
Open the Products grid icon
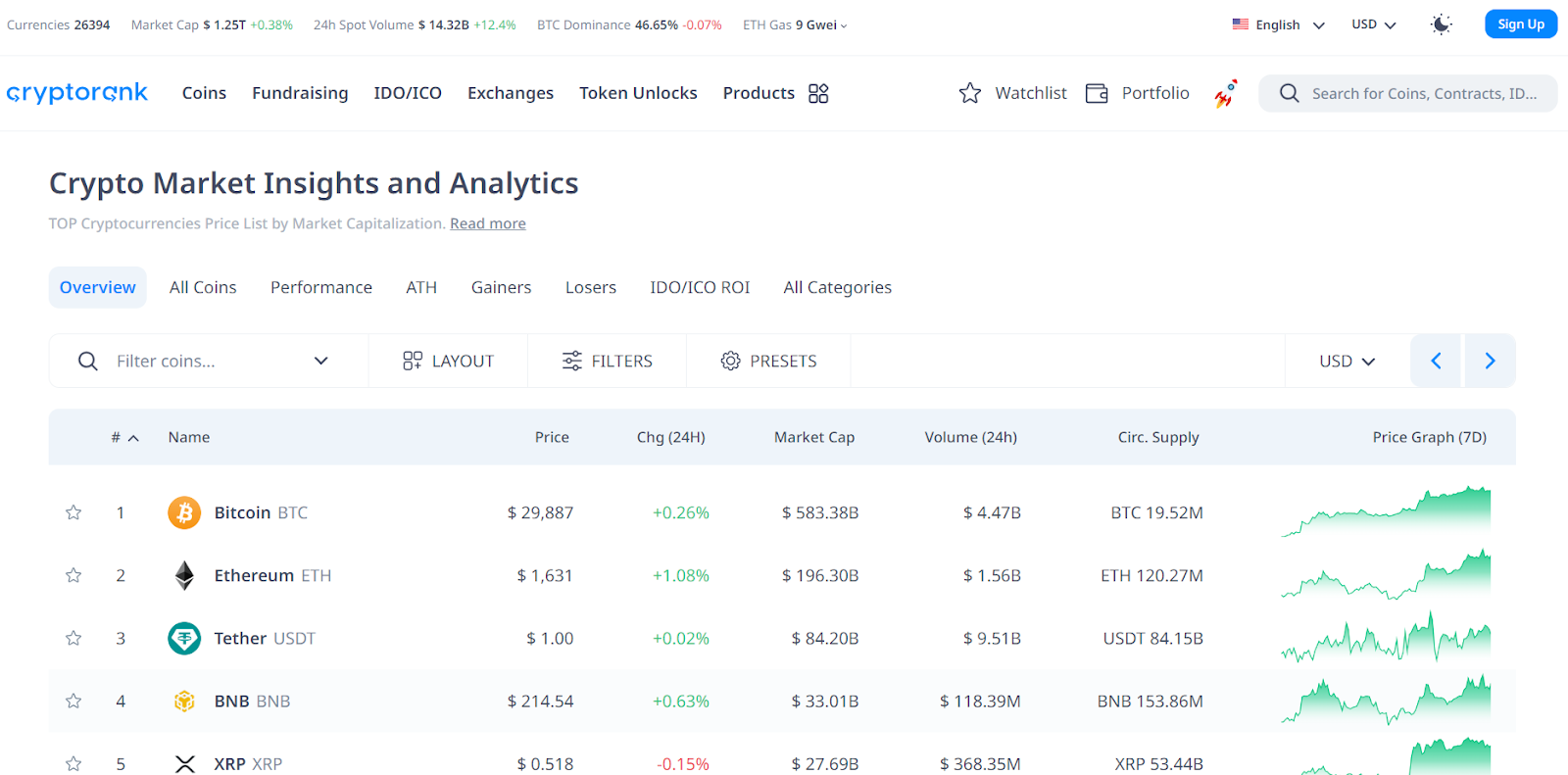coord(818,93)
